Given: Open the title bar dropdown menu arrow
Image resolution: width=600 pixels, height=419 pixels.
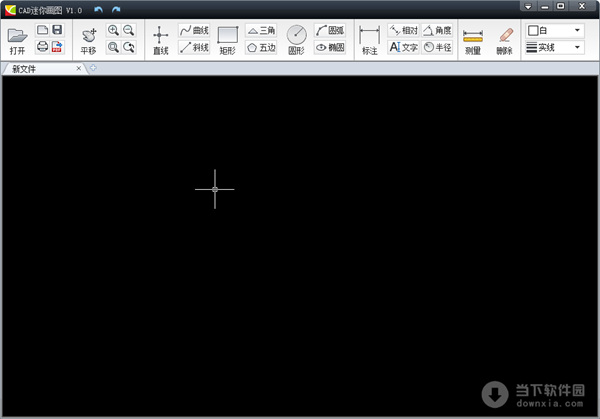Looking at the screenshot, I should 527,8.
